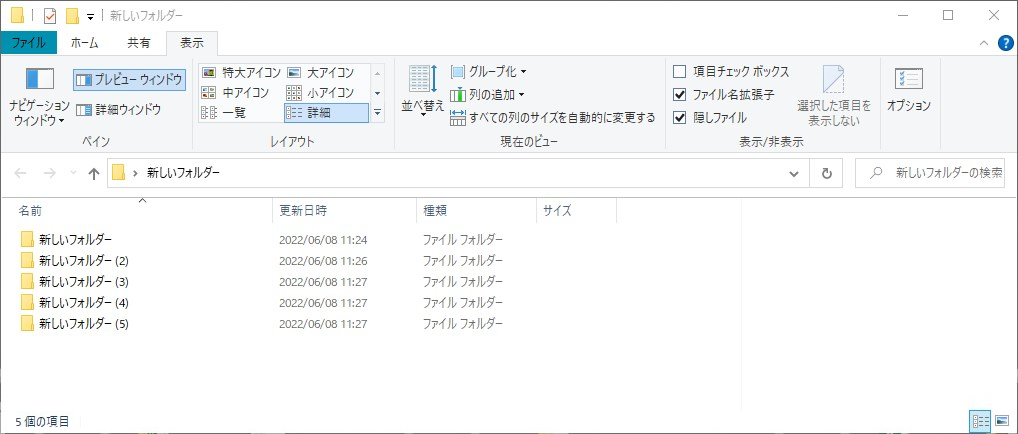Refresh the folder view
Viewport: 1018px width, 434px height.
pyautogui.click(x=826, y=173)
